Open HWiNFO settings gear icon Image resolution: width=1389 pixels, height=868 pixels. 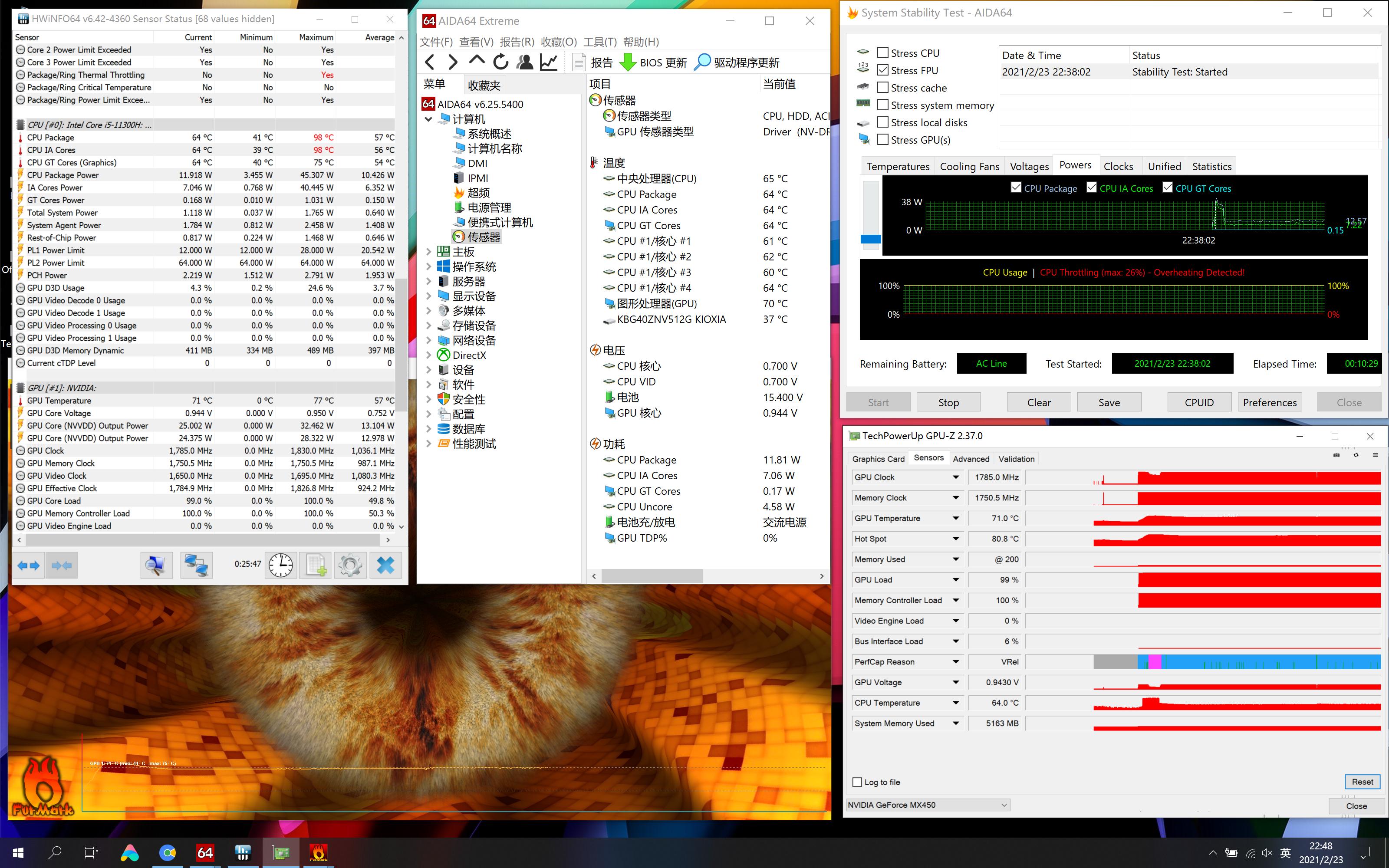pyautogui.click(x=350, y=566)
